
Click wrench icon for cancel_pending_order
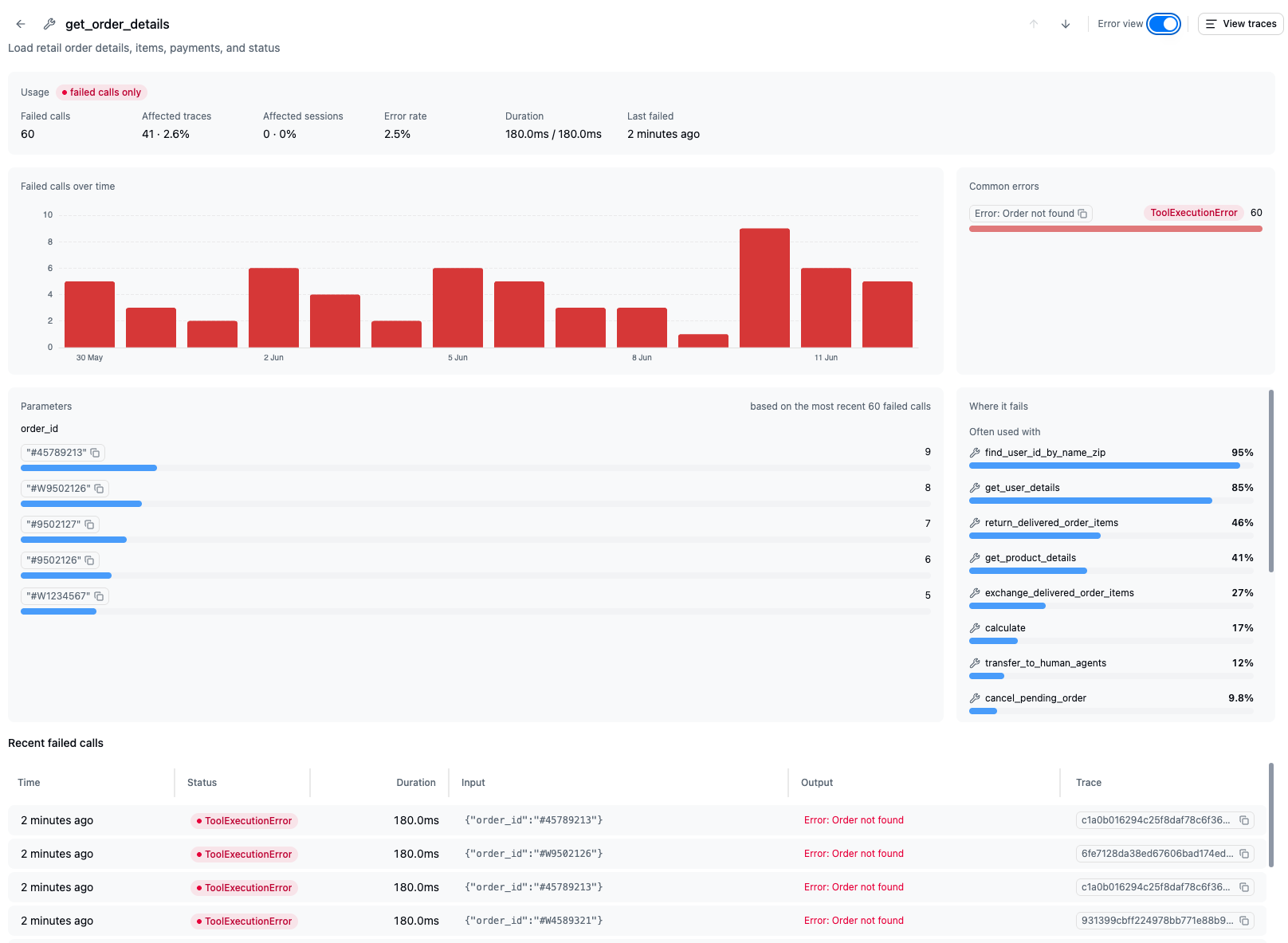975,698
